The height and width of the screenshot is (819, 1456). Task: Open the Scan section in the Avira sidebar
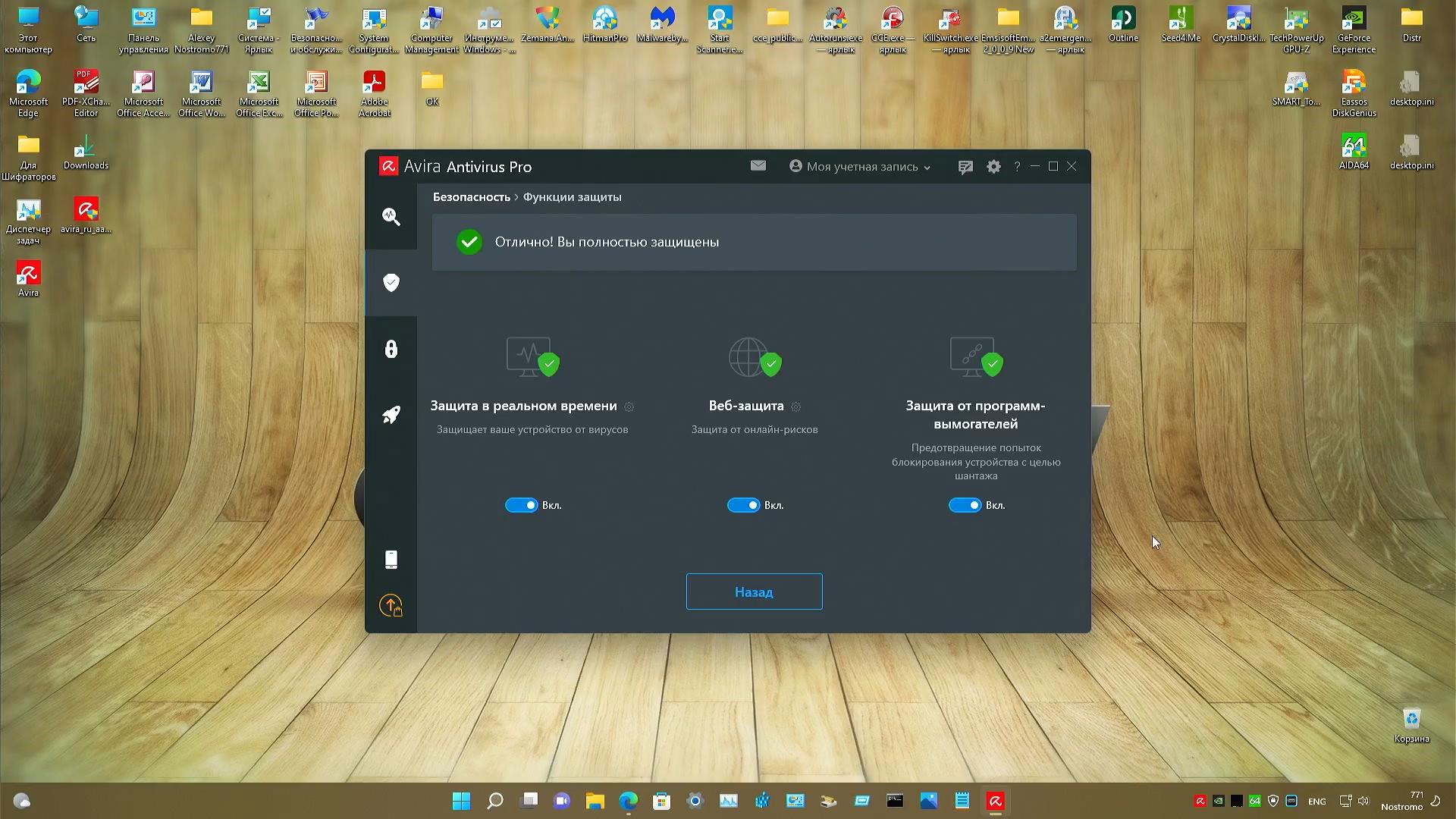391,217
